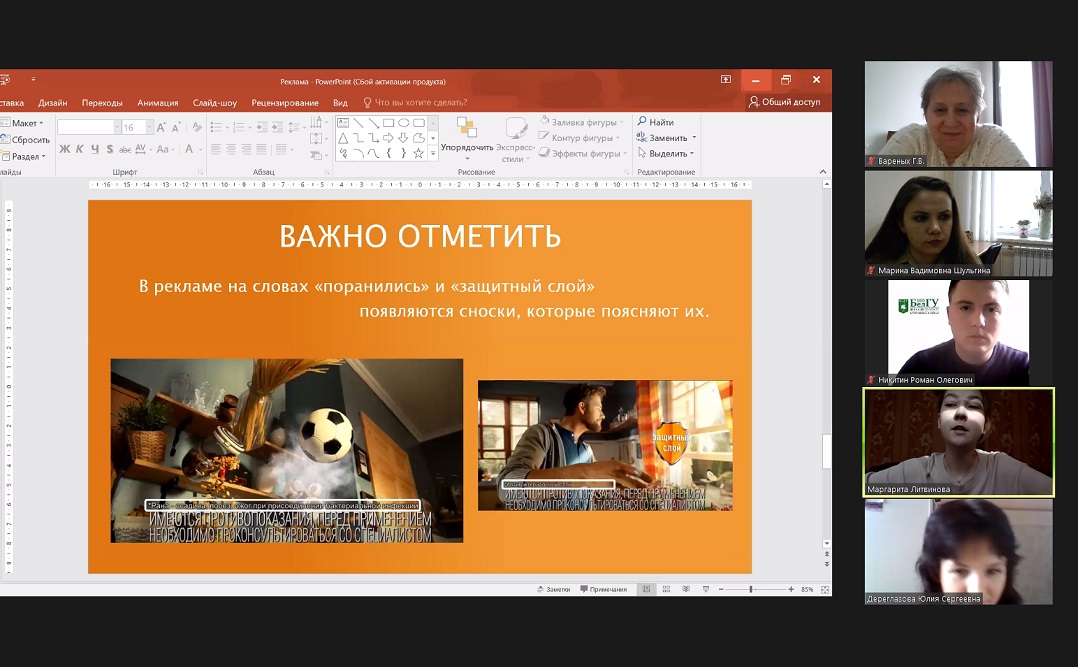Toggle the Заметки notes pane
The image size is (1078, 667).
tap(553, 589)
